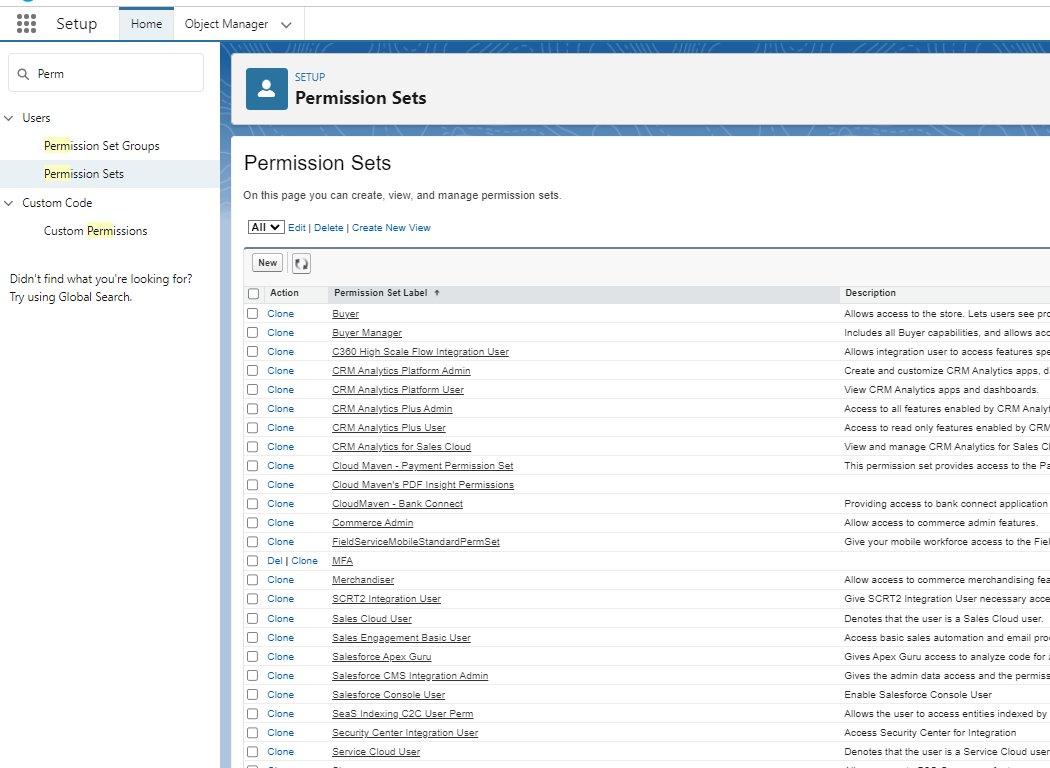Open Security Center Integration User link
The height and width of the screenshot is (768, 1050).
405,733
